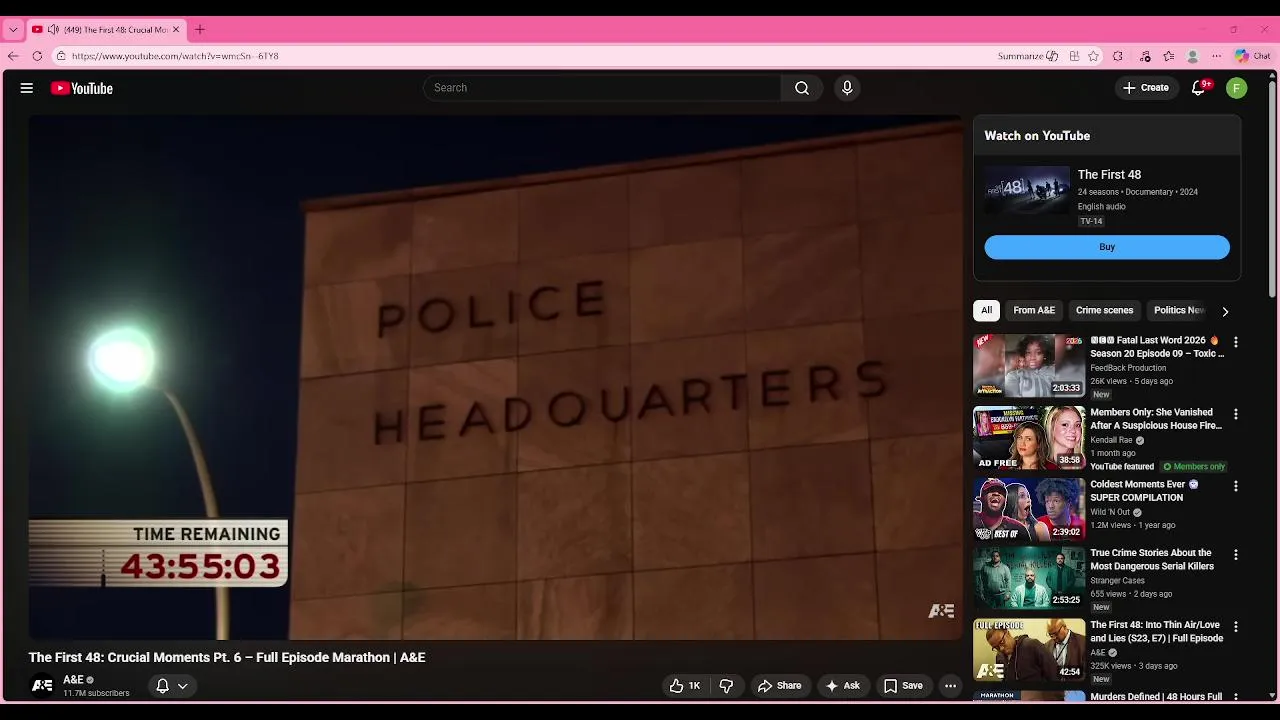The width and height of the screenshot is (1280, 720).
Task: Click the blue Buy button
Action: pos(1107,247)
